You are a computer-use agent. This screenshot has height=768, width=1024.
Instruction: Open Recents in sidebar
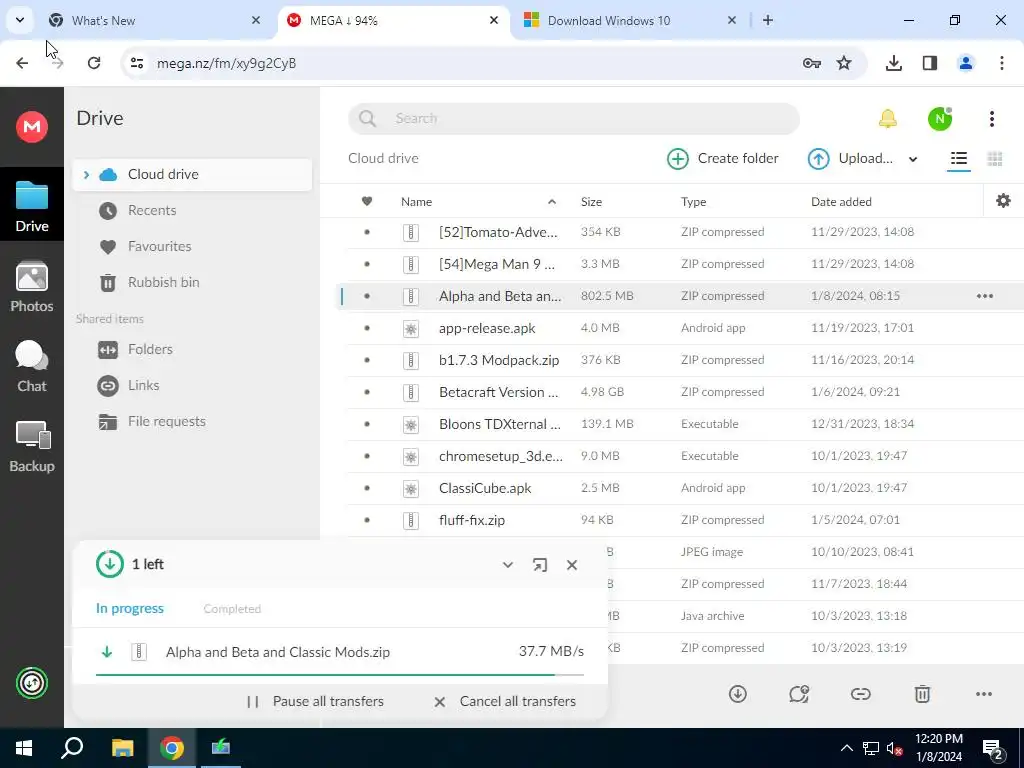click(x=152, y=210)
